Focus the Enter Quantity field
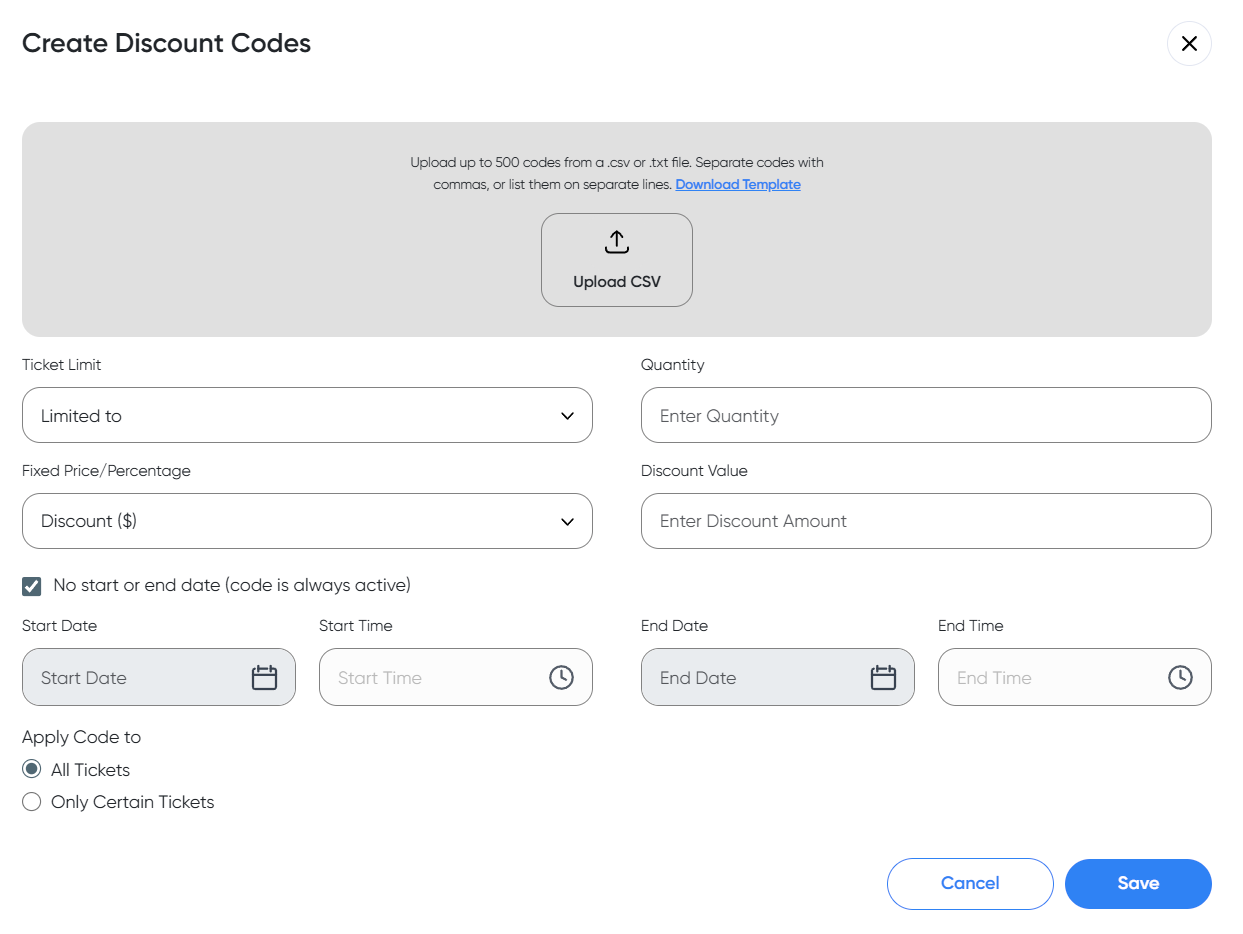 (x=925, y=416)
